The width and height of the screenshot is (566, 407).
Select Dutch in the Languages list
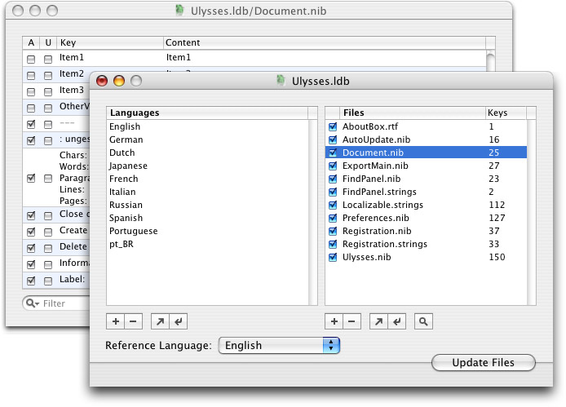tap(122, 153)
